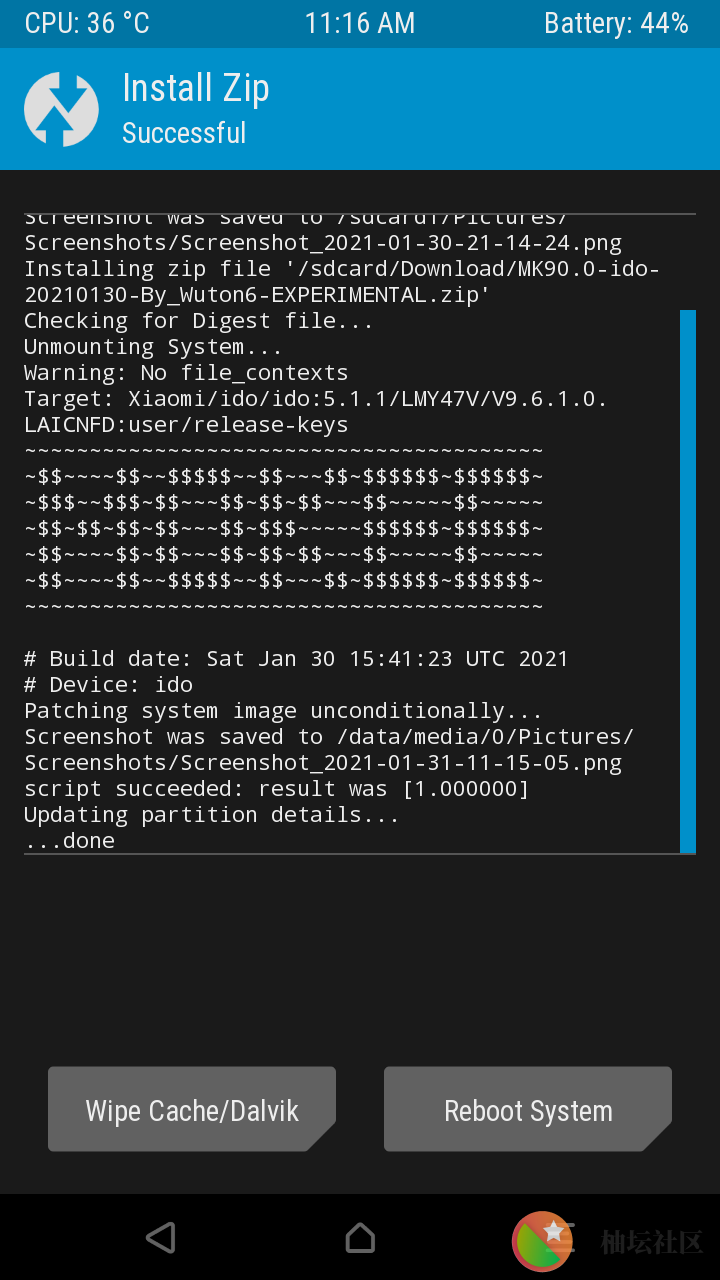Image resolution: width=720 pixels, height=1280 pixels.
Task: Tap the ASCII art MOKEE banner
Action: [x=284, y=528]
